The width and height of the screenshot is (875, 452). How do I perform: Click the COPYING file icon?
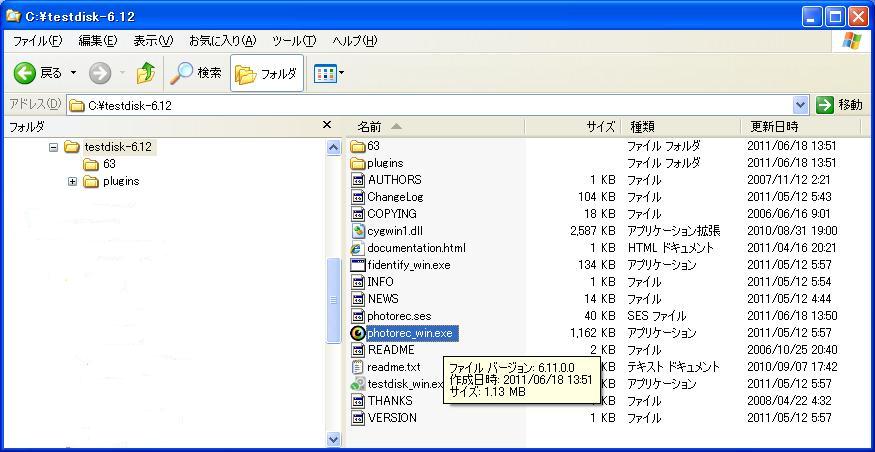358,214
